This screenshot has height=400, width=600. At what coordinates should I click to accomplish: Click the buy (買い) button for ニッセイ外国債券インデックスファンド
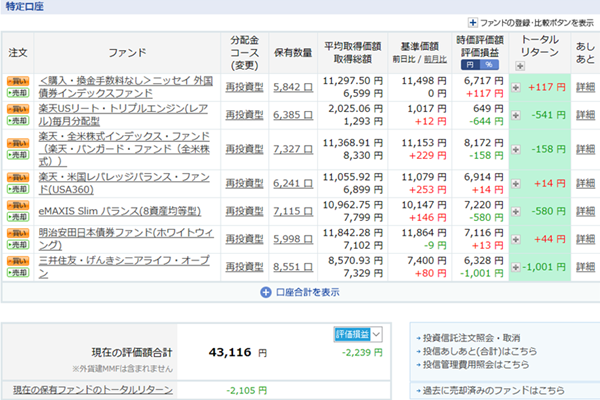tap(18, 79)
